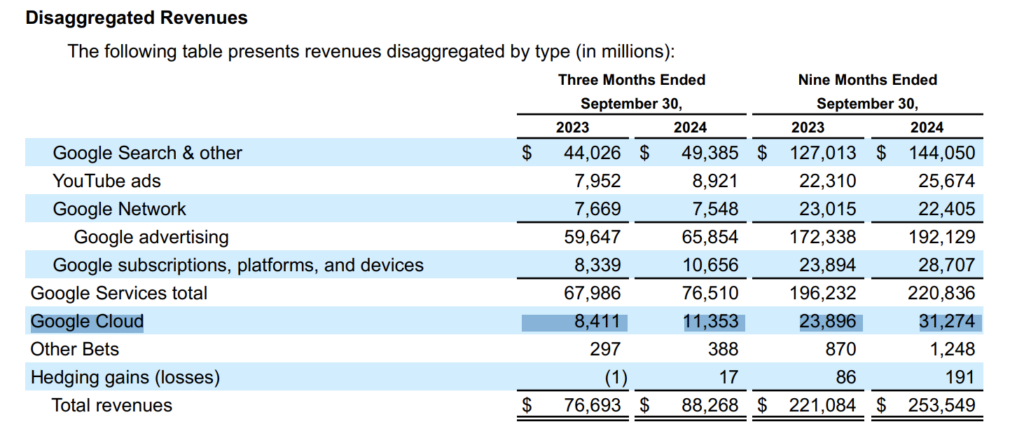This screenshot has width=1024, height=429.
Task: Click the value 23,894
Action: point(827,265)
